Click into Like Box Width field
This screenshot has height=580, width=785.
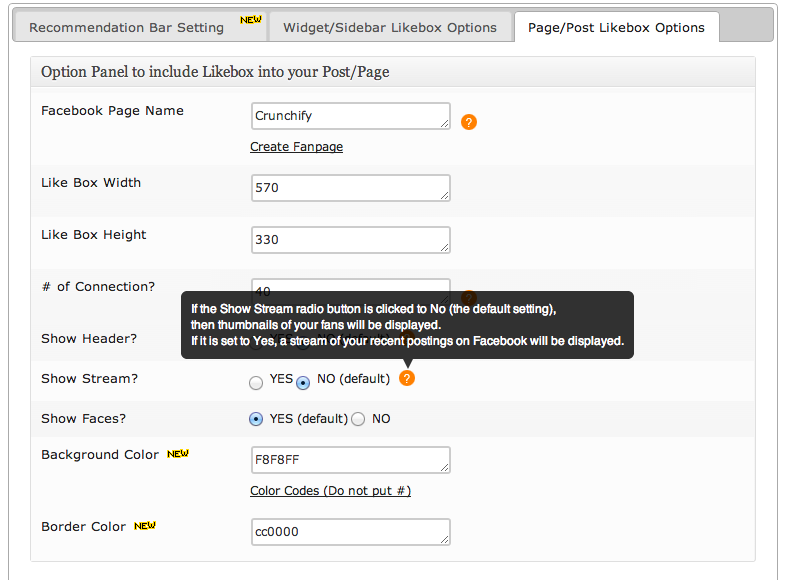350,188
